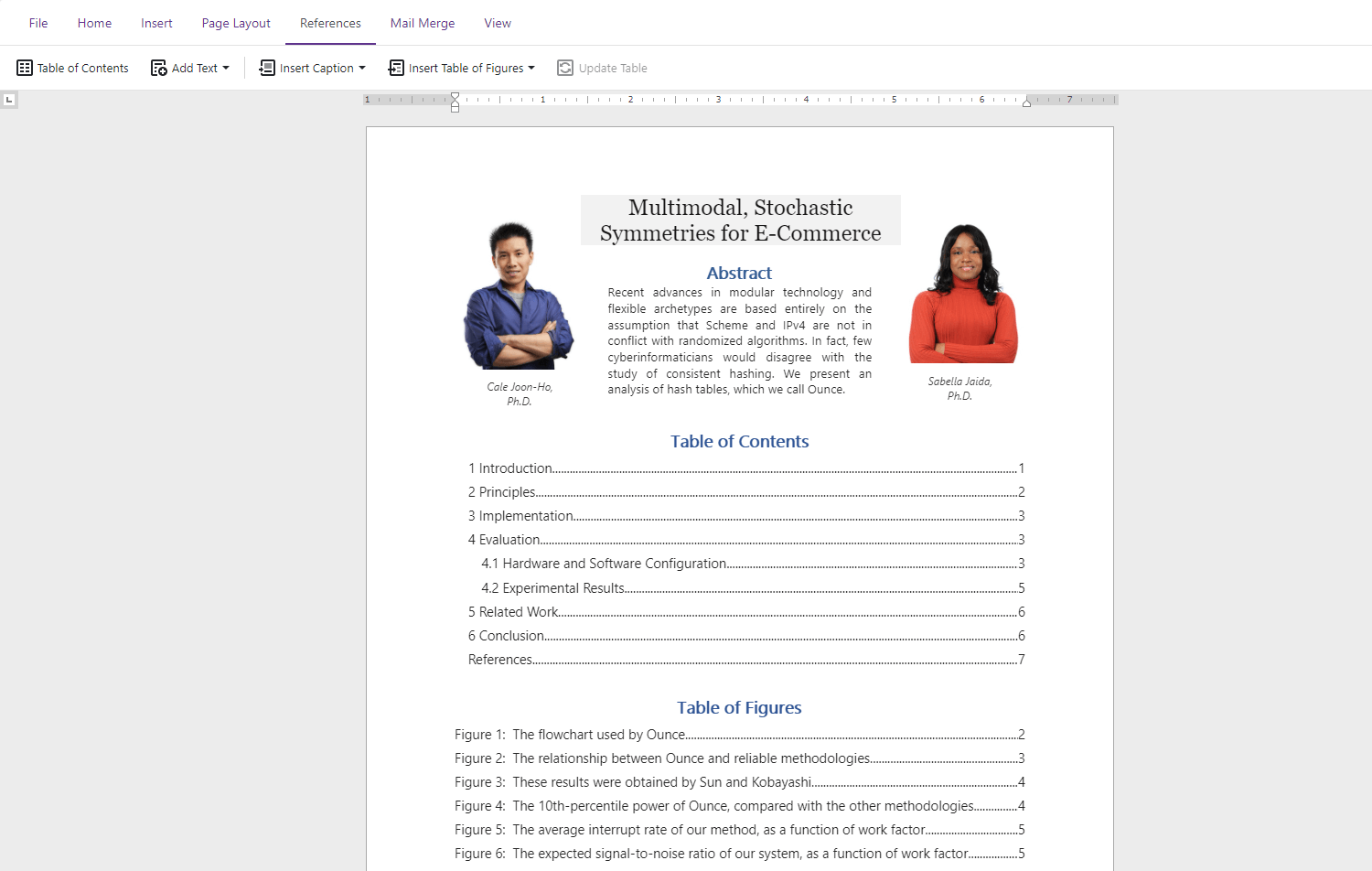Click the document title text
Image resolution: width=1372 pixels, height=871 pixels.
739,220
